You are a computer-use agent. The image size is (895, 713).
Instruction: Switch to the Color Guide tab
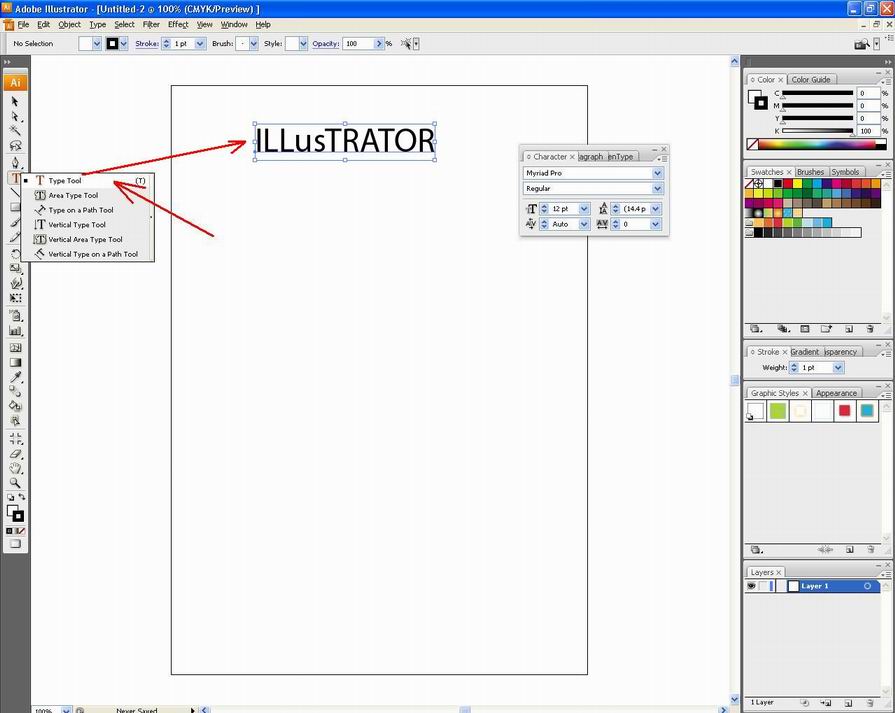point(811,79)
